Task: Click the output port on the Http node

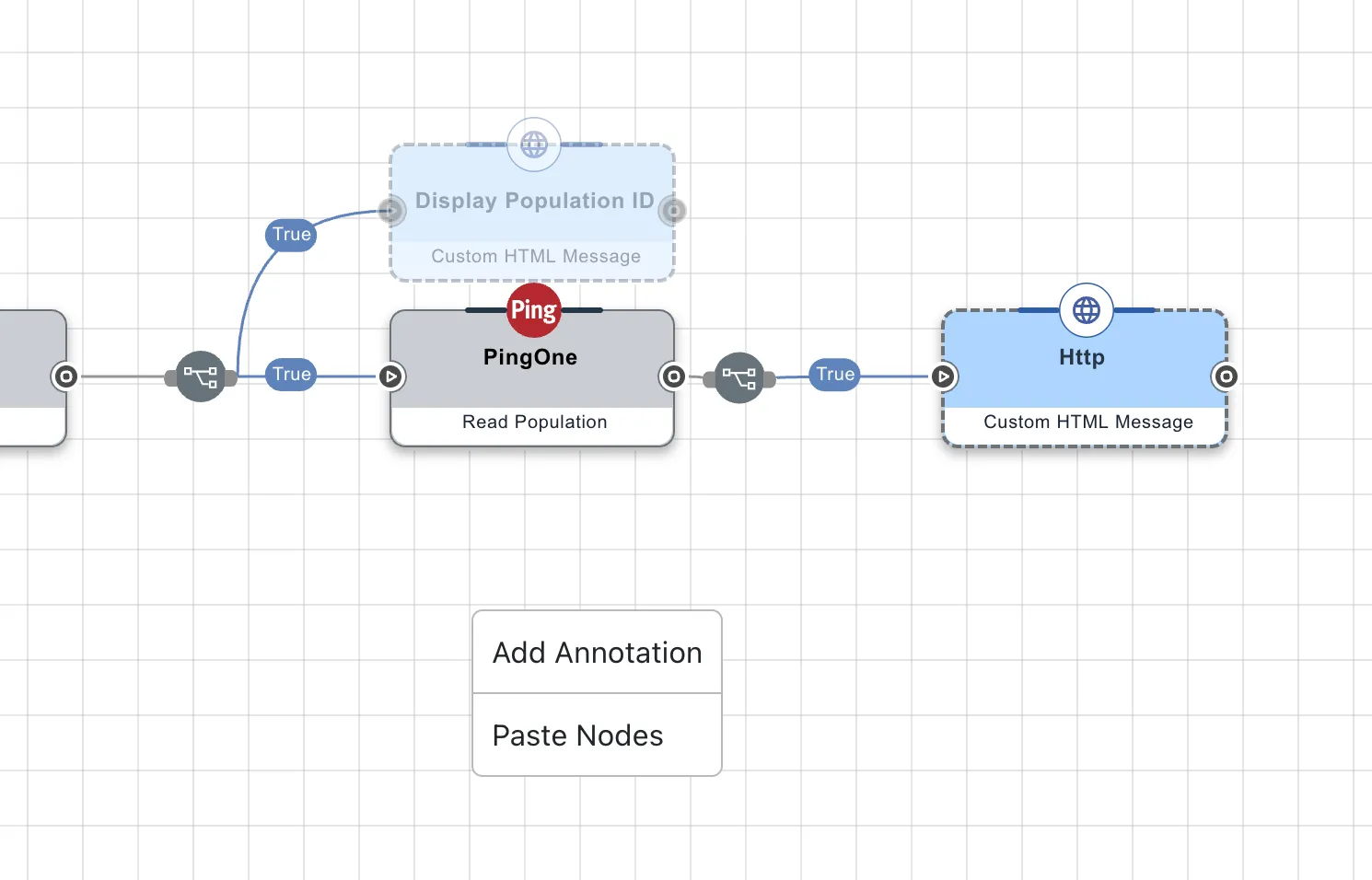Action: pos(1227,376)
